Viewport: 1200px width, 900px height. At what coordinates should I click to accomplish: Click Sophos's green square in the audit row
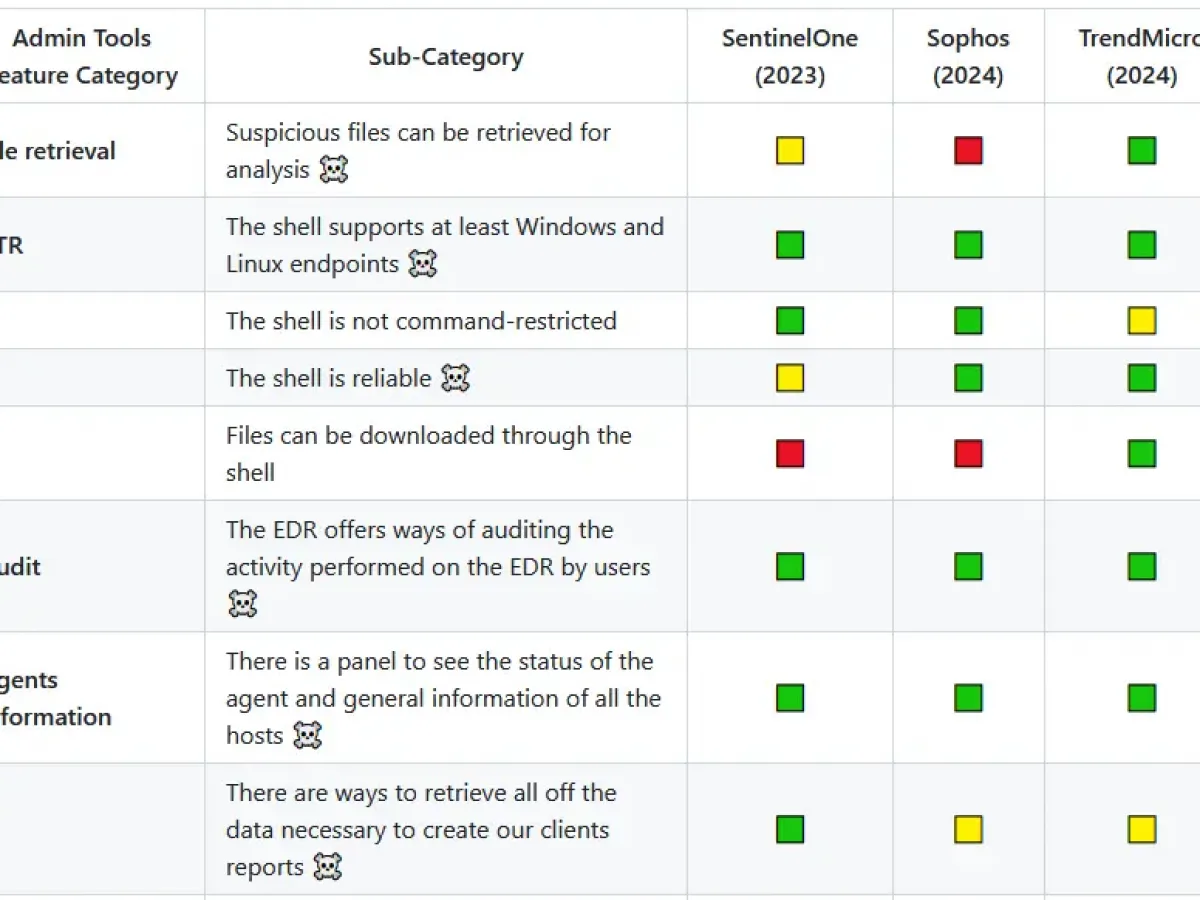pos(968,567)
